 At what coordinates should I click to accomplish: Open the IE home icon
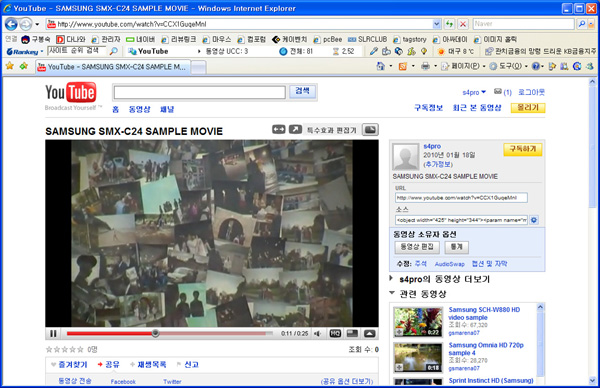381,66
